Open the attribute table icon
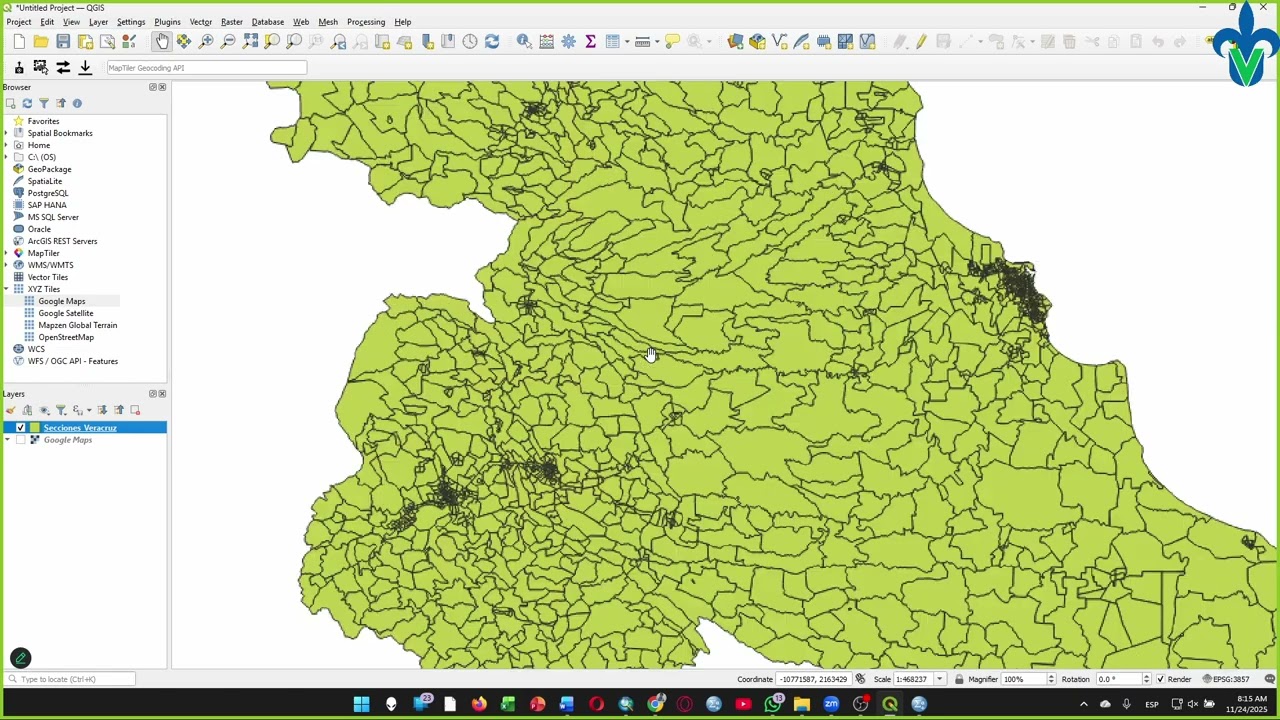The width and height of the screenshot is (1280, 720). click(612, 41)
